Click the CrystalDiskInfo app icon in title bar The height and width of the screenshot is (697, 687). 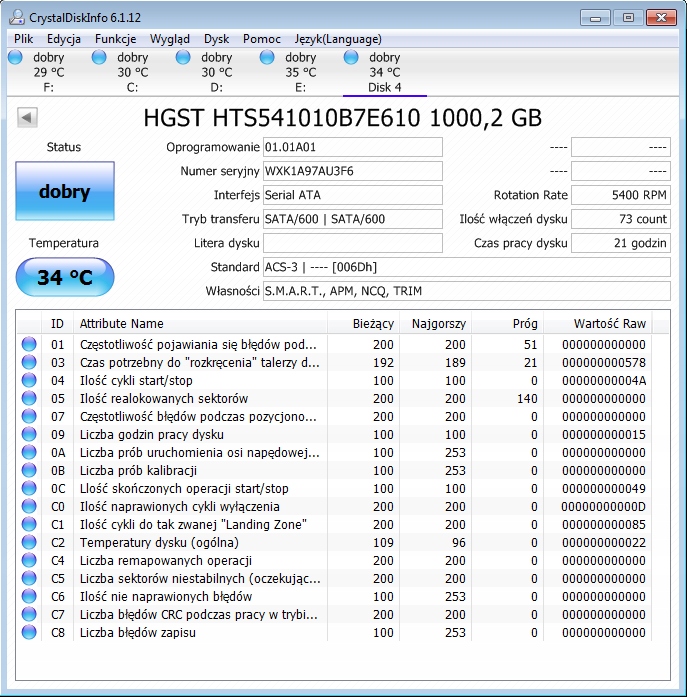click(18, 17)
